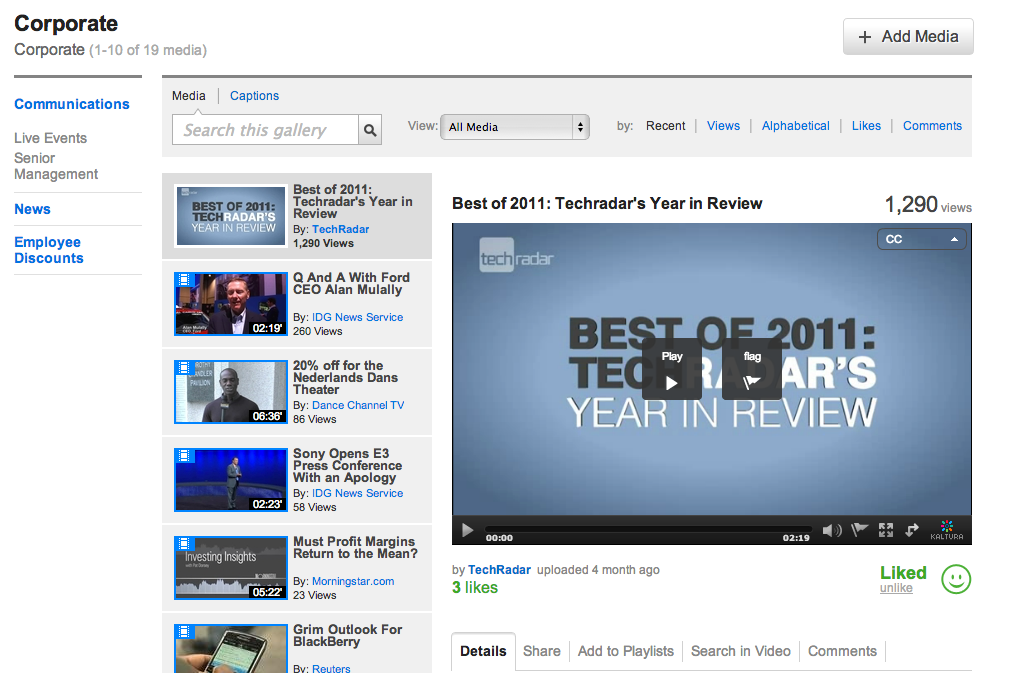Enter fullscreen with the expand icon
This screenshot has width=1036, height=673.
point(886,530)
